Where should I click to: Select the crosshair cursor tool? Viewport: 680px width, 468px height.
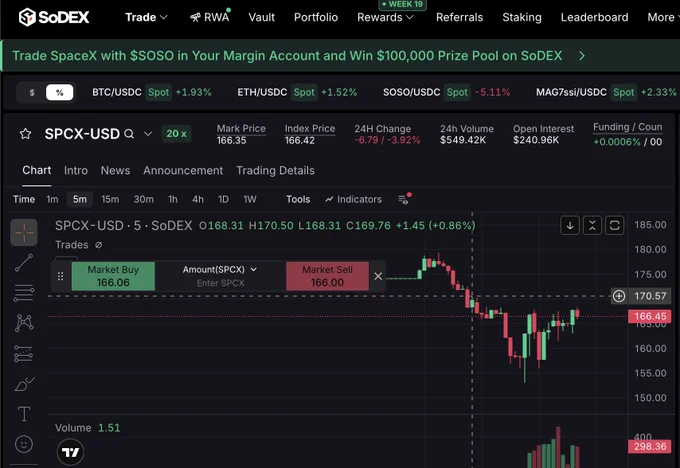[24, 232]
